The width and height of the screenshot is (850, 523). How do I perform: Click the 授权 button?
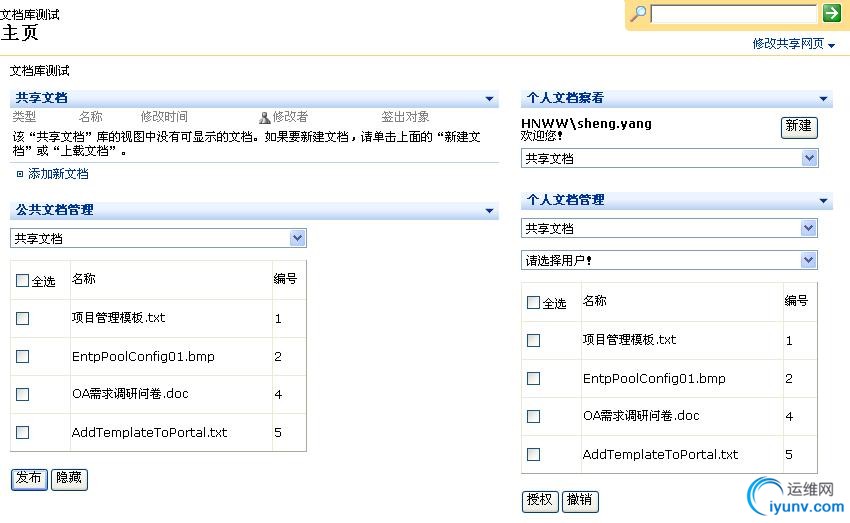(x=539, y=500)
